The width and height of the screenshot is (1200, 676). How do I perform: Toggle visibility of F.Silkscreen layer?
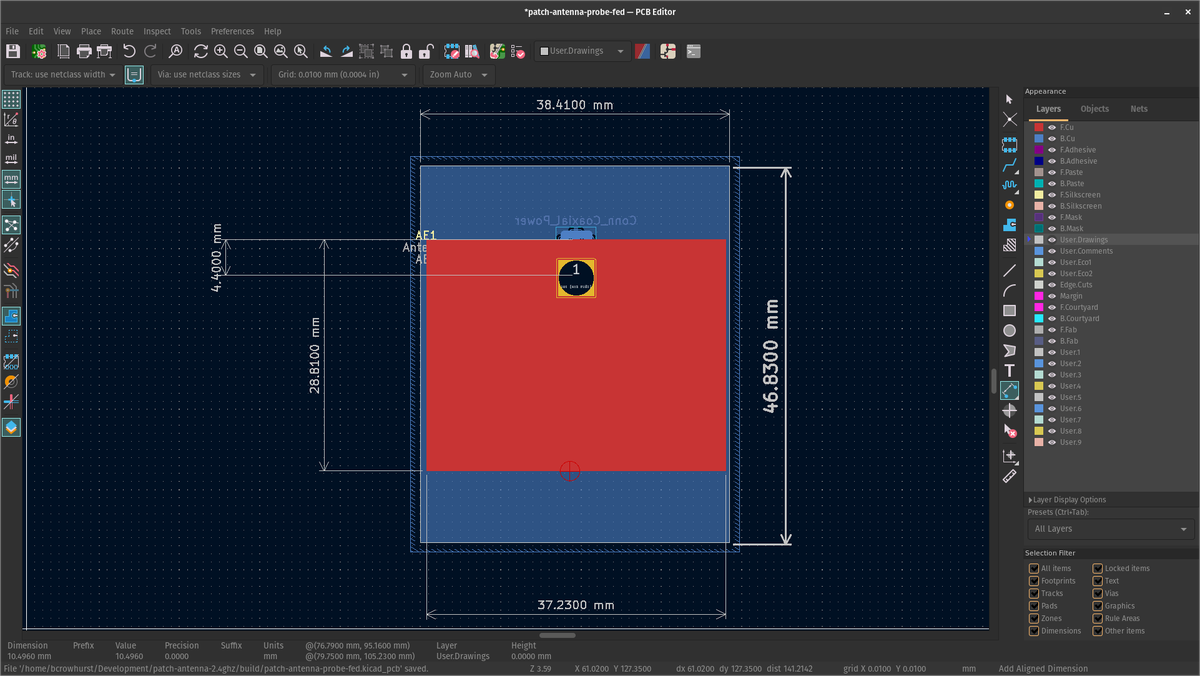point(1052,195)
